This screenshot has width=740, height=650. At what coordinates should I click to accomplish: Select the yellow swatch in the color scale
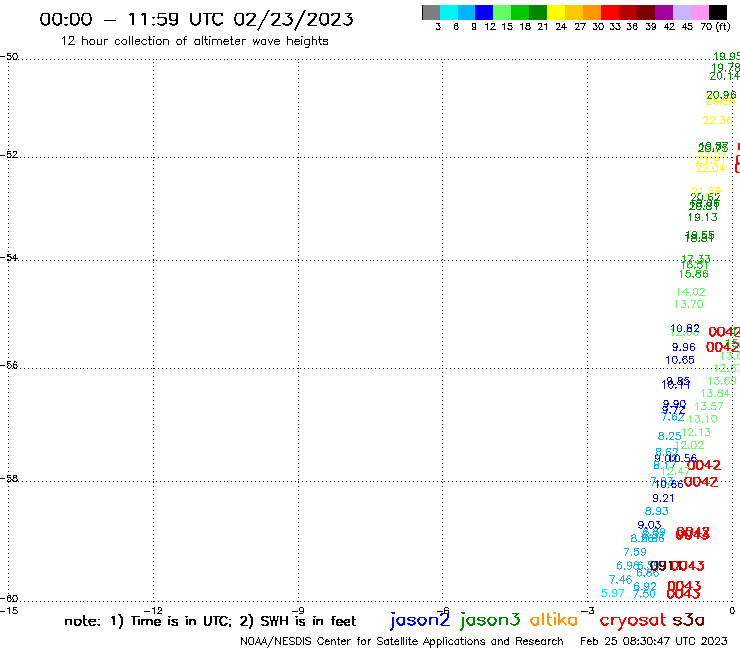pos(556,12)
